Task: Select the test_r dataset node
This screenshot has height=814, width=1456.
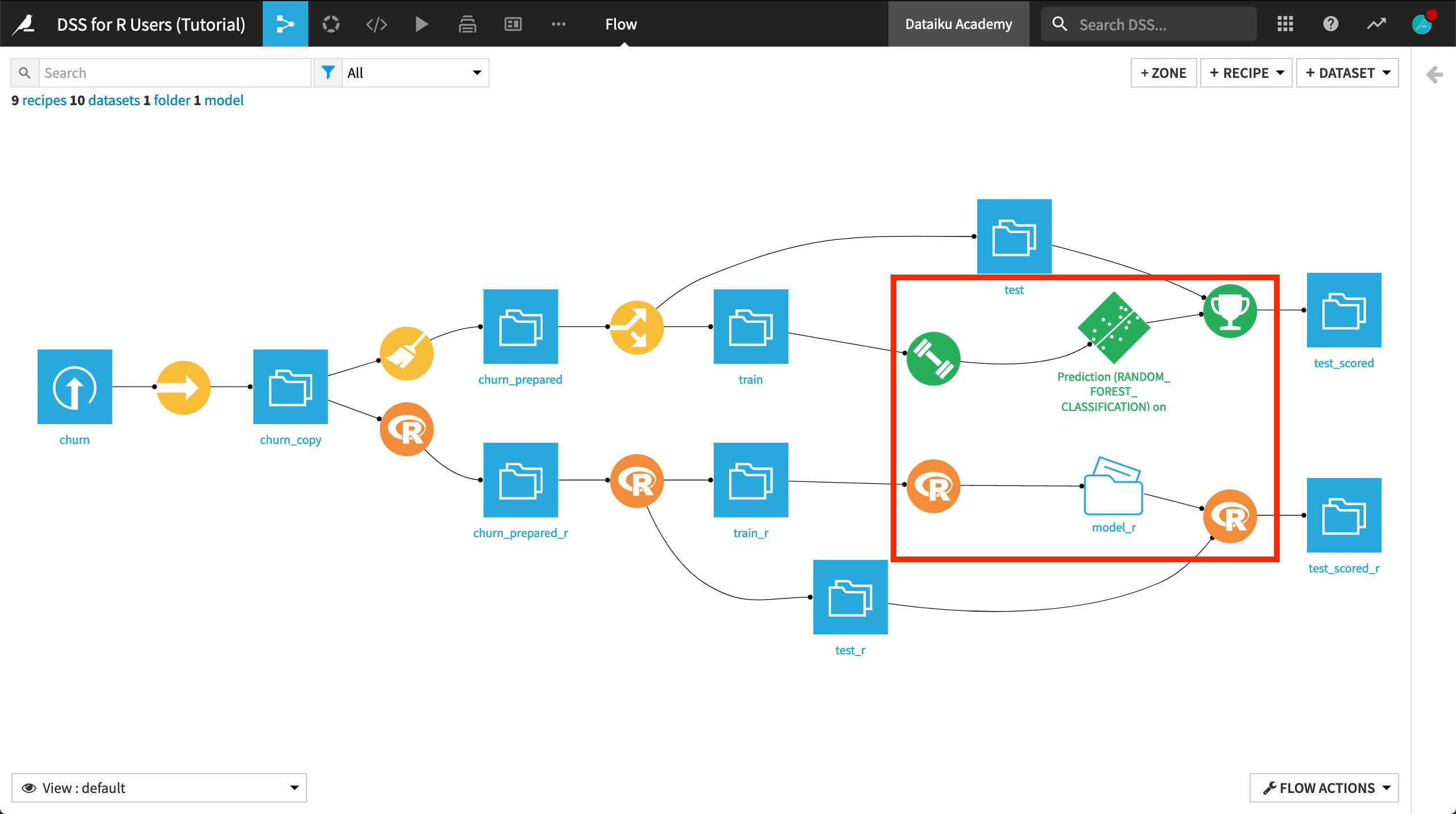Action: click(850, 597)
